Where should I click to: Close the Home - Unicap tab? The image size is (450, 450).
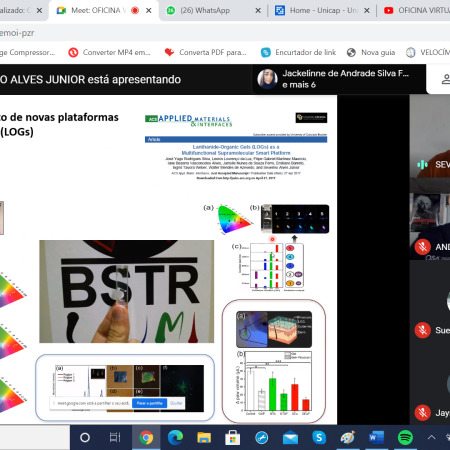[x=367, y=11]
